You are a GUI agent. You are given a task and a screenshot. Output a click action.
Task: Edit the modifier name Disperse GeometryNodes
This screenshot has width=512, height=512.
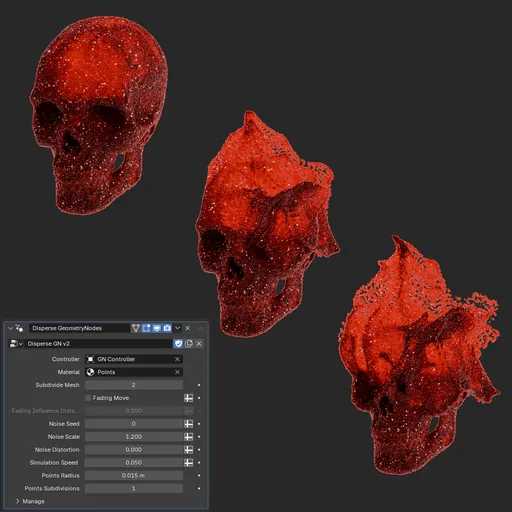point(79,328)
